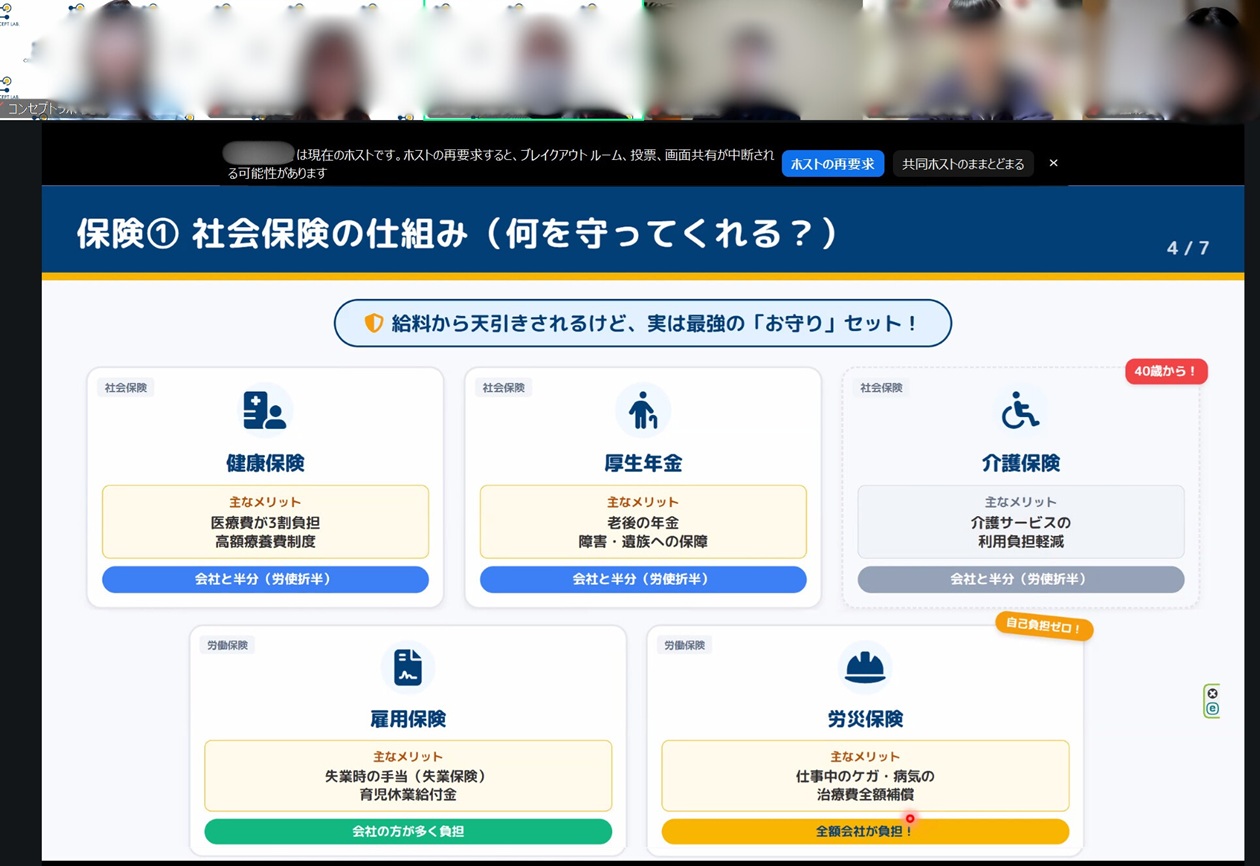1260x866 pixels.
Task: Click the health insurance medical record icon
Action: coord(265,411)
